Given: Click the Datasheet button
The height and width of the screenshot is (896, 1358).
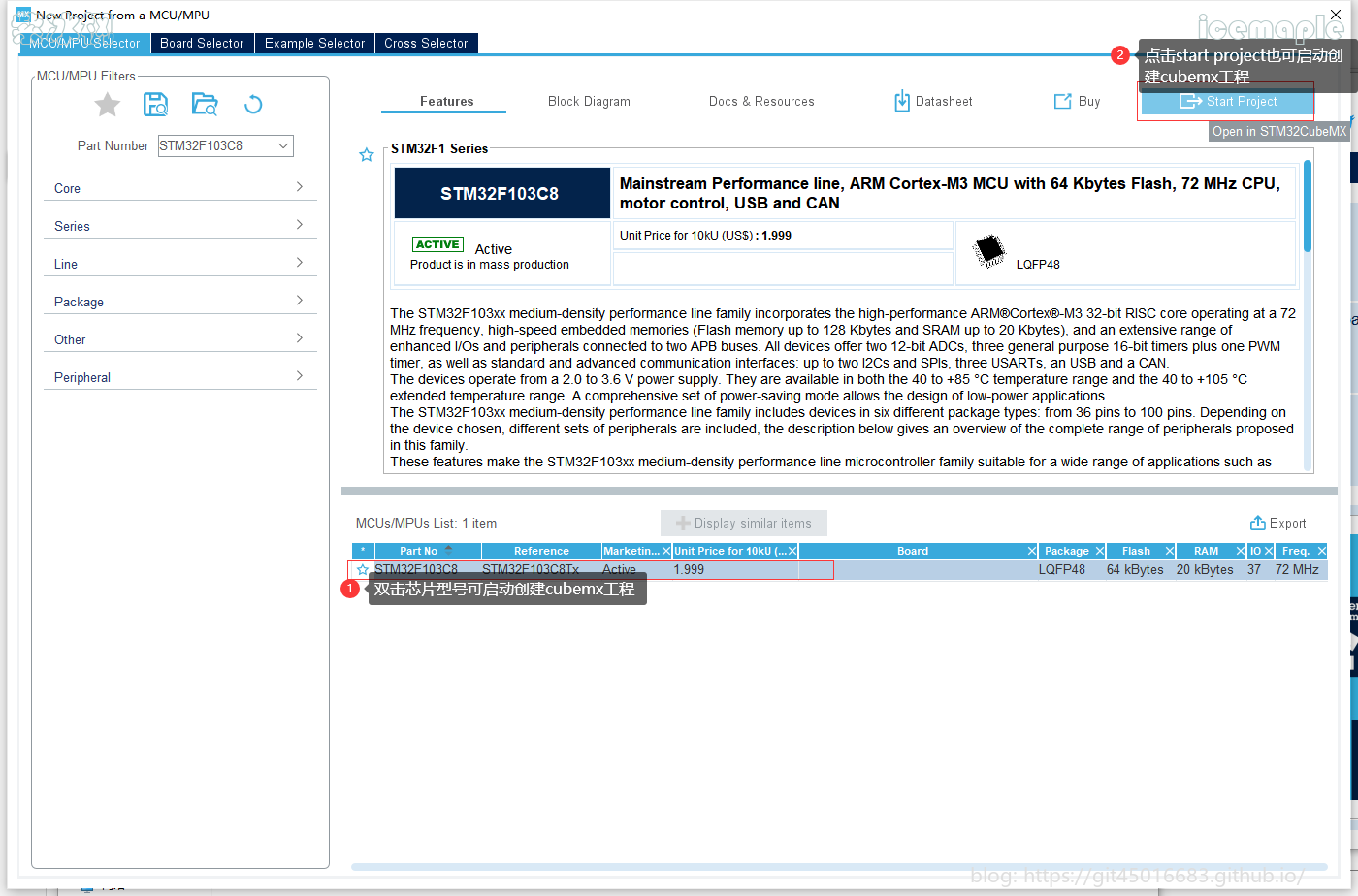Looking at the screenshot, I should [933, 101].
